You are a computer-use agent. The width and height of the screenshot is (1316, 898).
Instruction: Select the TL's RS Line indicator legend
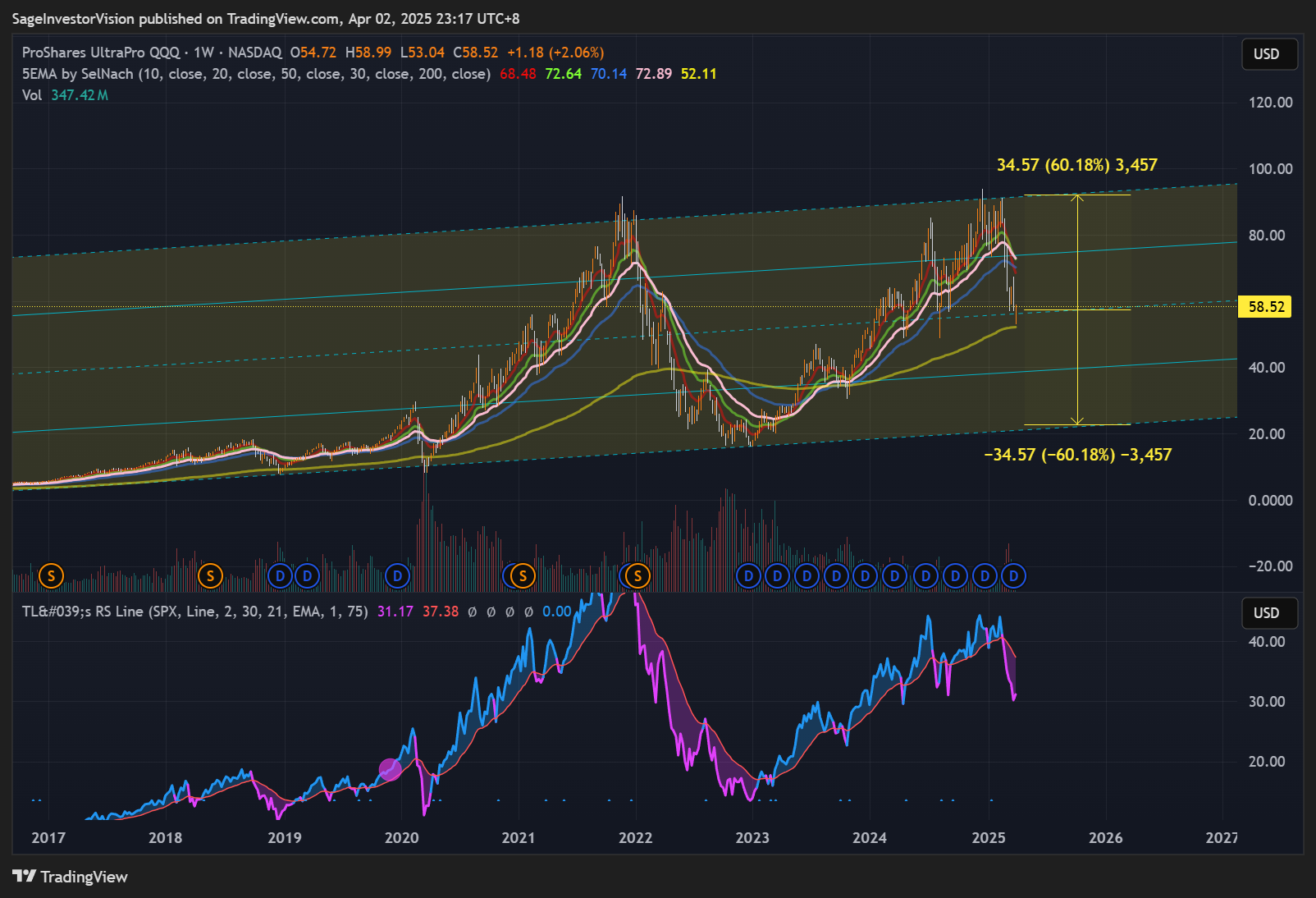coord(195,612)
